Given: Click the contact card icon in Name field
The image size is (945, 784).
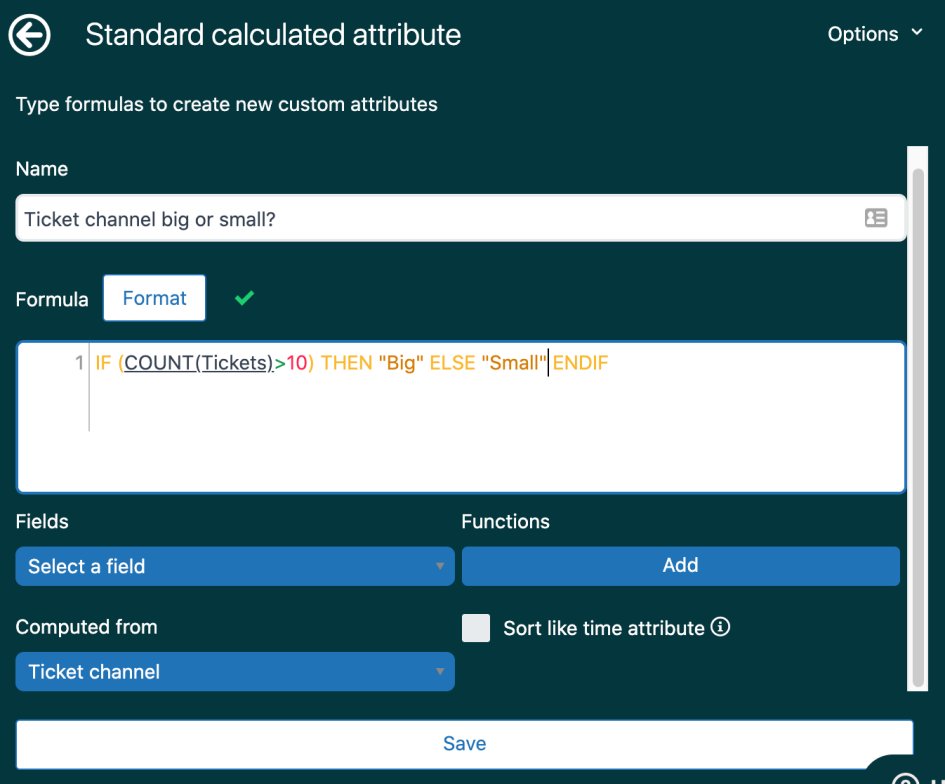Looking at the screenshot, I should coord(875,218).
